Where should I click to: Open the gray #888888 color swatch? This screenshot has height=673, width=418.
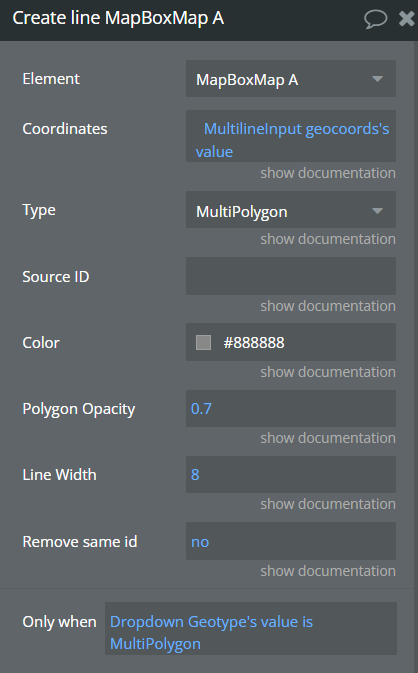point(203,343)
